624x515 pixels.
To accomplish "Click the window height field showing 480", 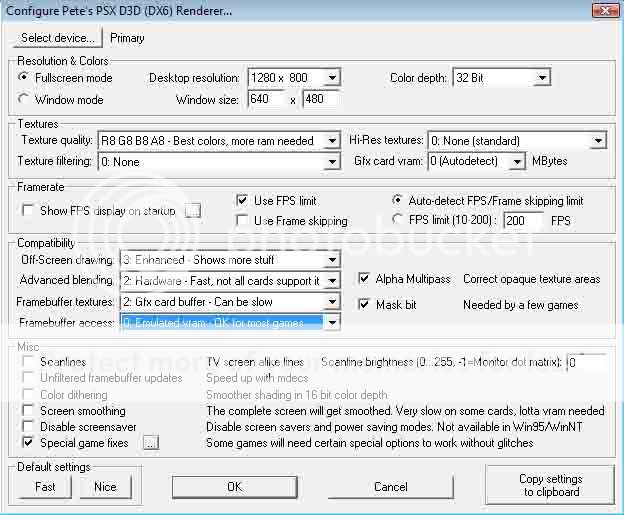I will 322,99.
